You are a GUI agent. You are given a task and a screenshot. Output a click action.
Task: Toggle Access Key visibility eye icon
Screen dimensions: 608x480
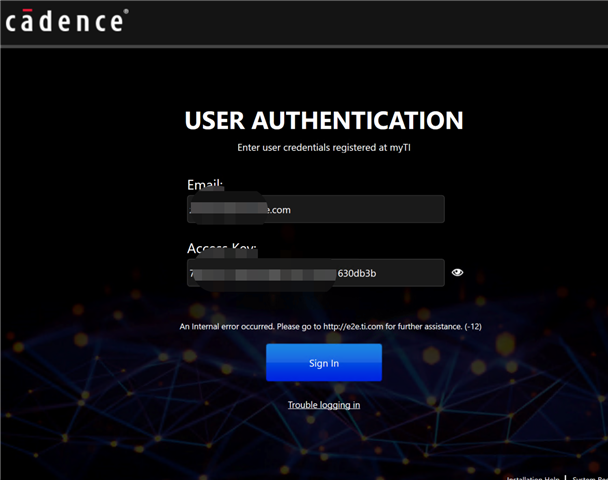tap(458, 272)
